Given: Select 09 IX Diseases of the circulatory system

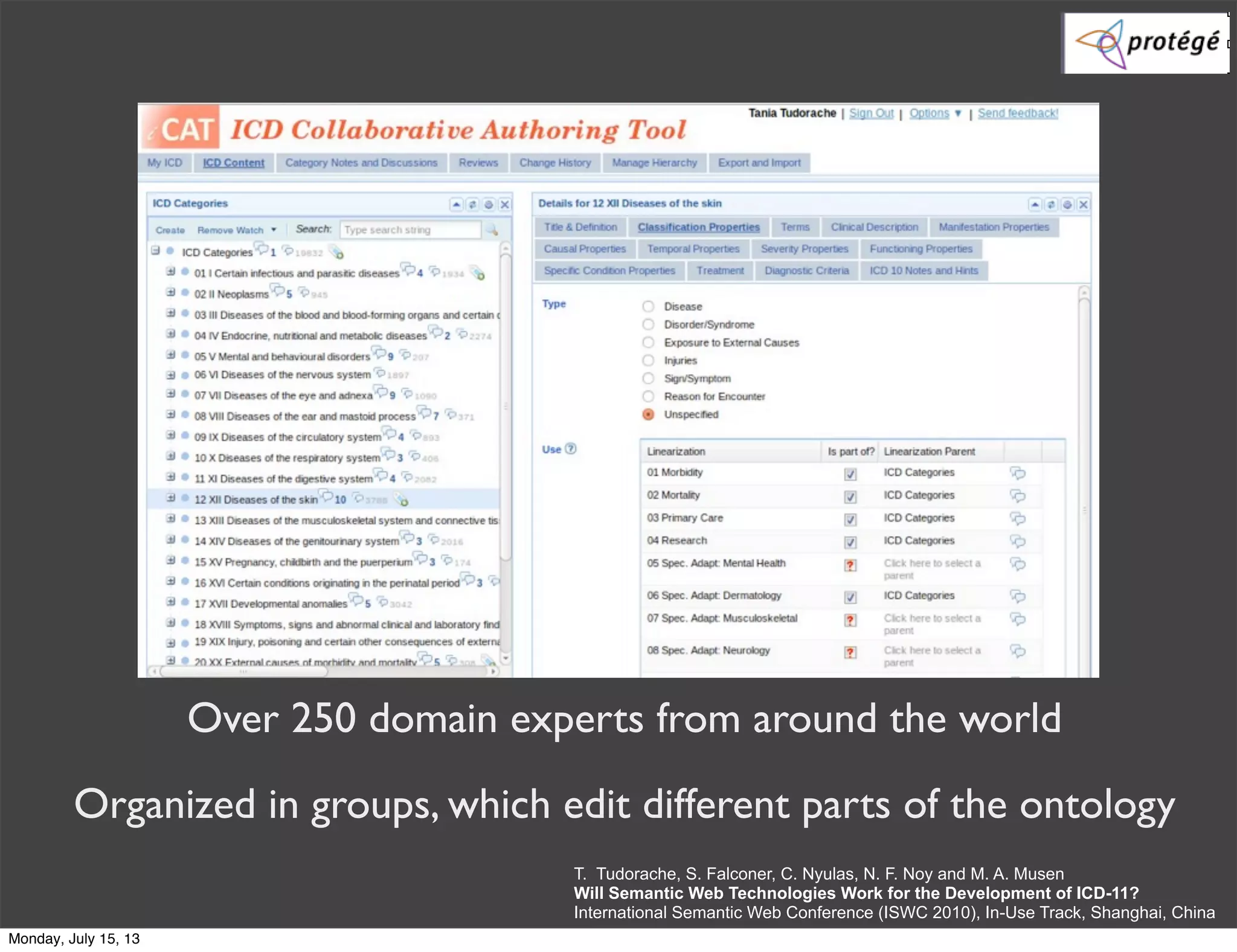Looking at the screenshot, I should click(x=288, y=437).
